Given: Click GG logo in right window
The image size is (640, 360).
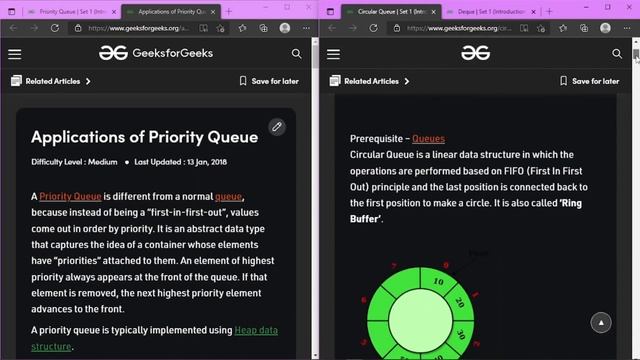Looking at the screenshot, I should 476,53.
